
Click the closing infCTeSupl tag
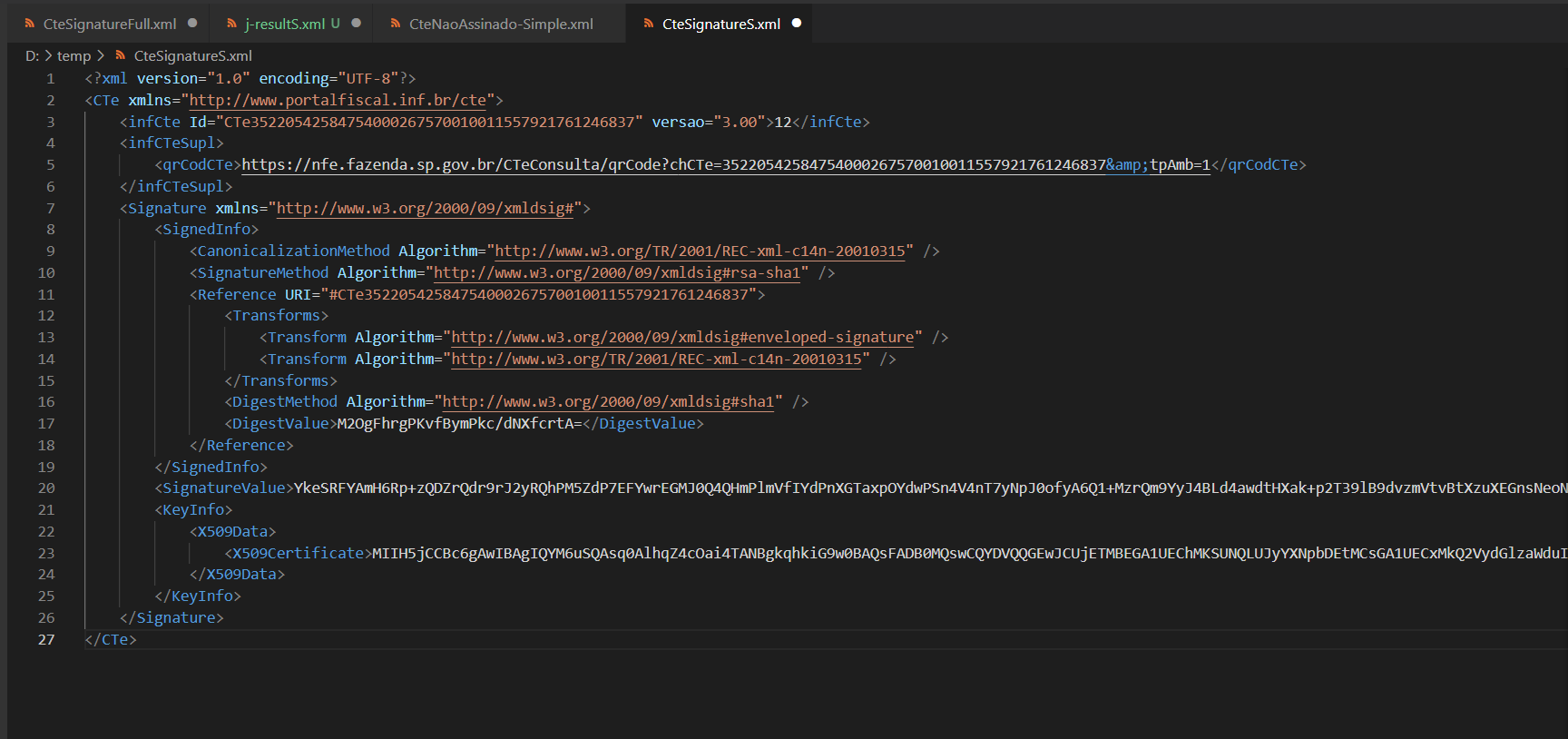pos(176,187)
